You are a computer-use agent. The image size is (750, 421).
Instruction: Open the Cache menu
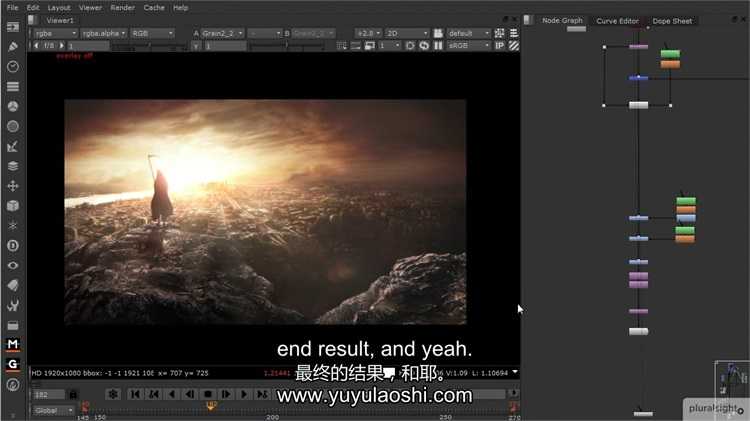pos(154,8)
